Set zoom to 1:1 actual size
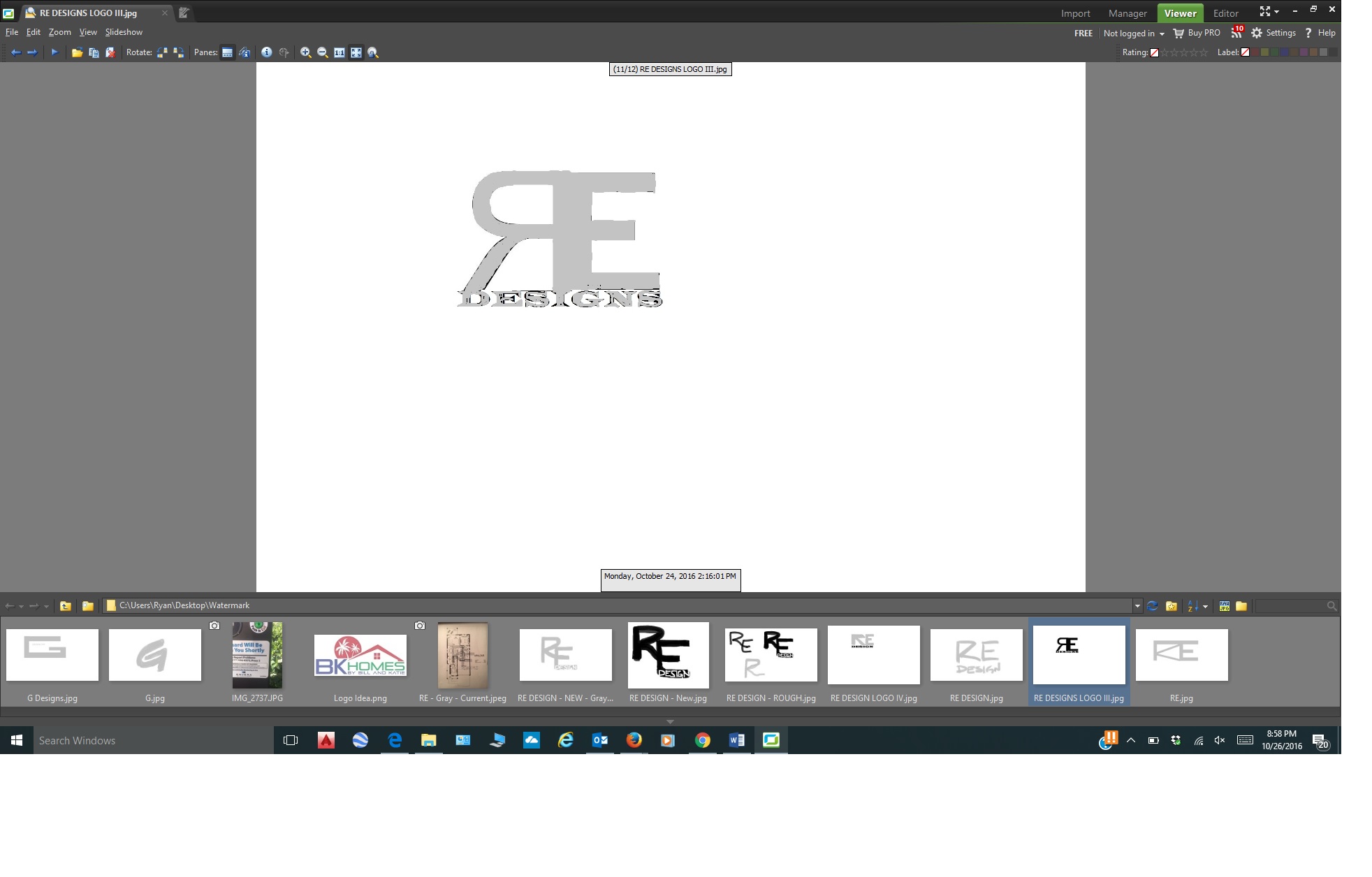 click(x=339, y=52)
